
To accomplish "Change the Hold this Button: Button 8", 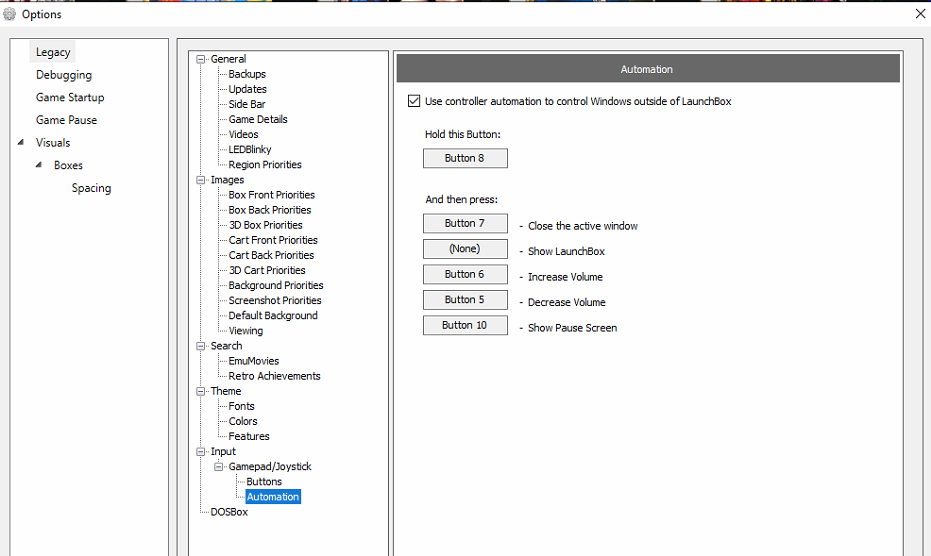I will [465, 158].
